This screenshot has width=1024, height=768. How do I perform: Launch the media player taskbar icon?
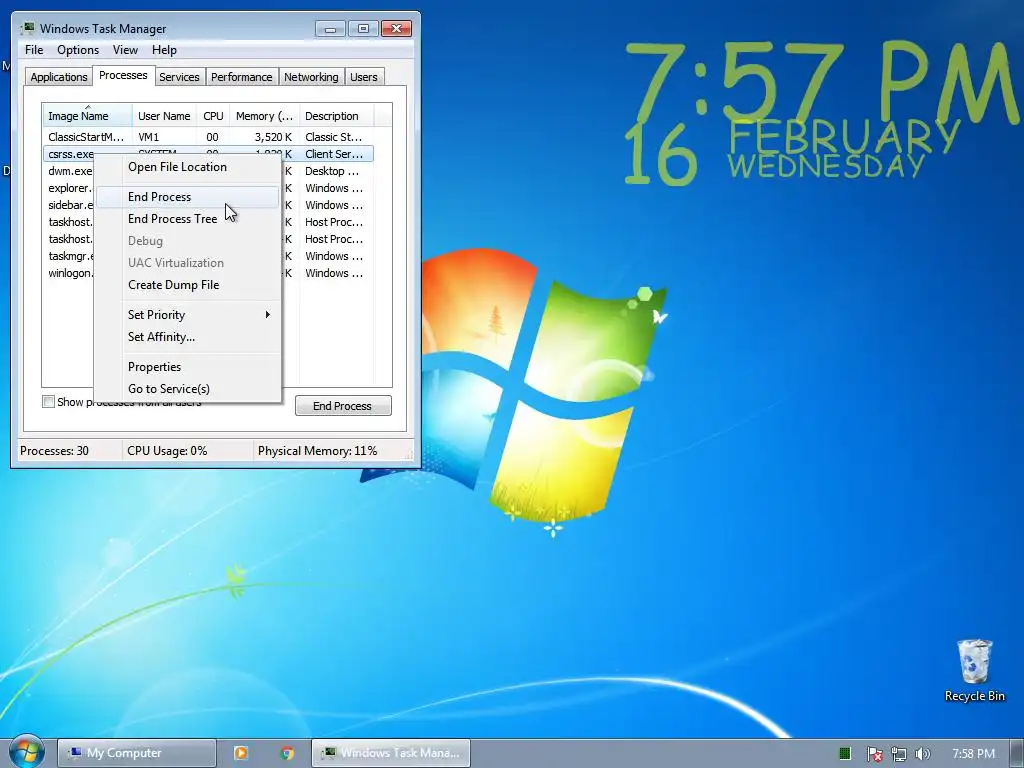click(x=240, y=753)
